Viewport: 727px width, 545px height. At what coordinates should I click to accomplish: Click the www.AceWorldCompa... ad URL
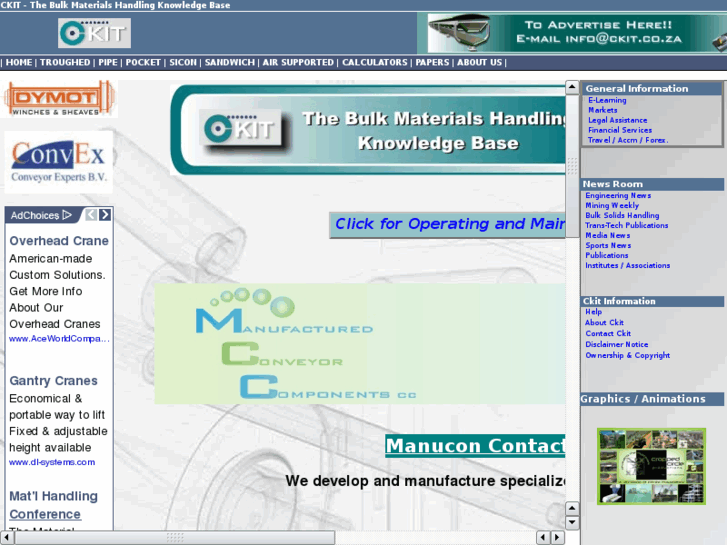(x=59, y=339)
